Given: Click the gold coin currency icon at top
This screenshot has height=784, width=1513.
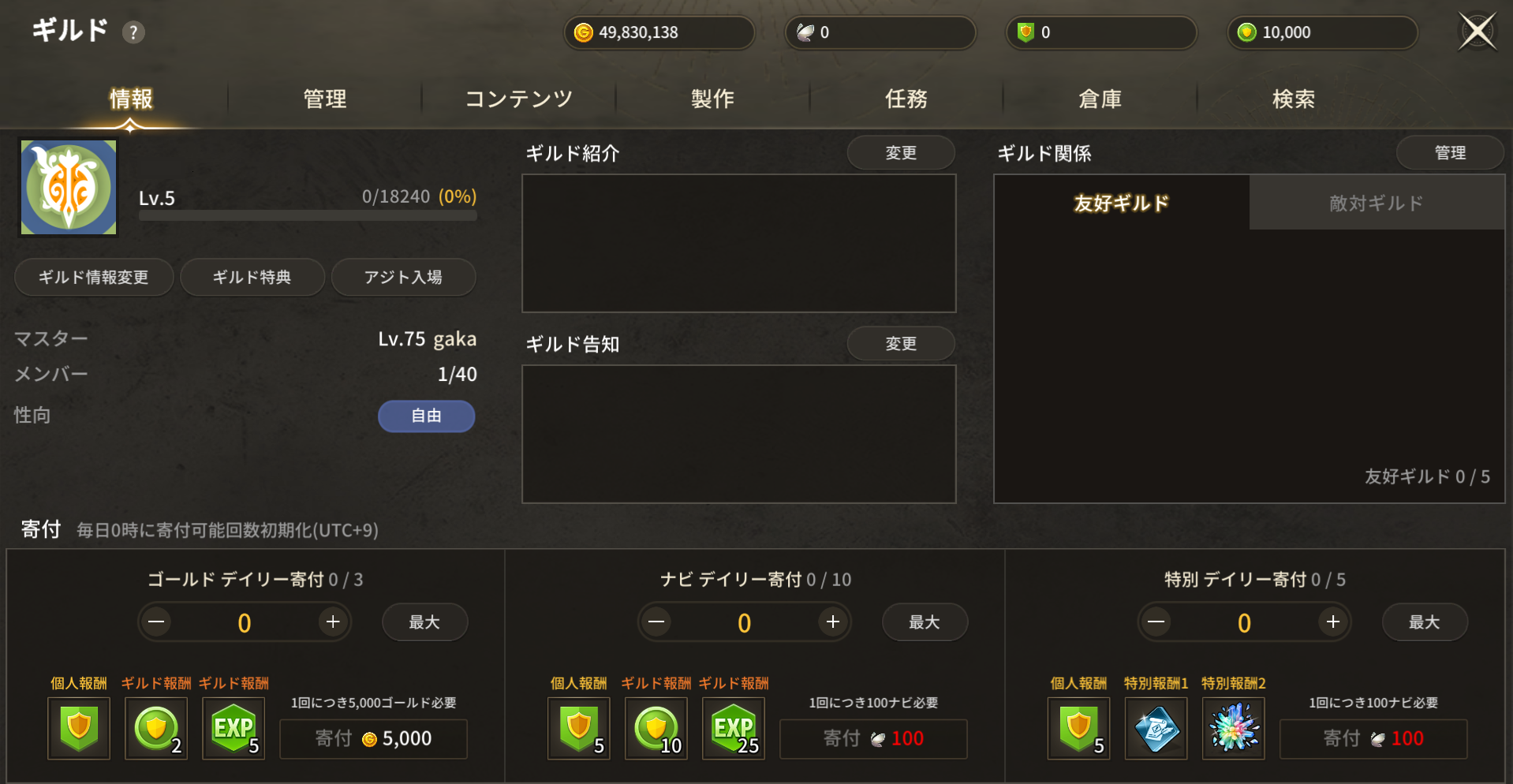Looking at the screenshot, I should coord(583,32).
